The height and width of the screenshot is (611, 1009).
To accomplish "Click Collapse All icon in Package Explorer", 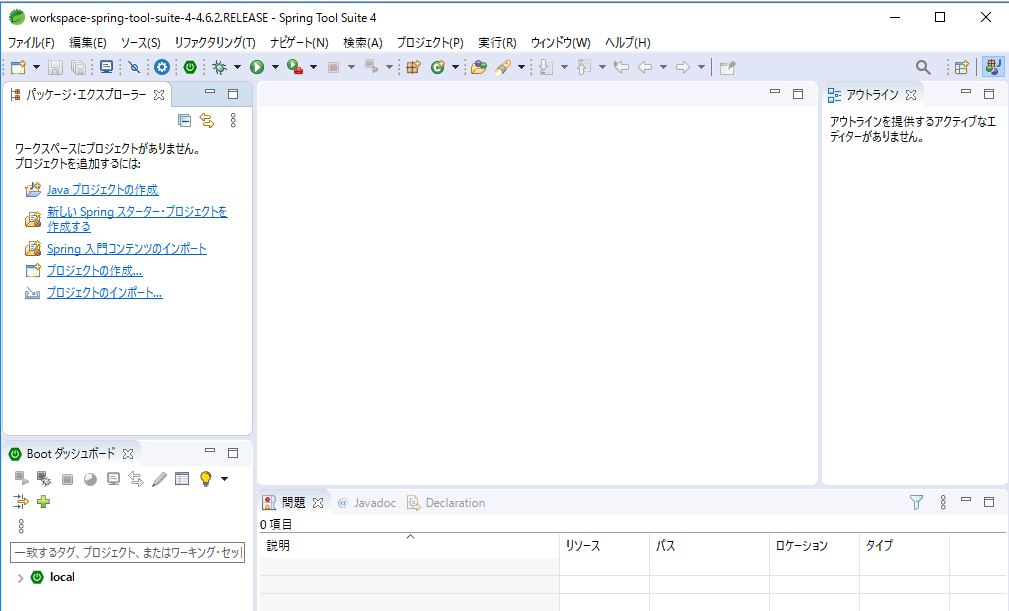I will 184,120.
